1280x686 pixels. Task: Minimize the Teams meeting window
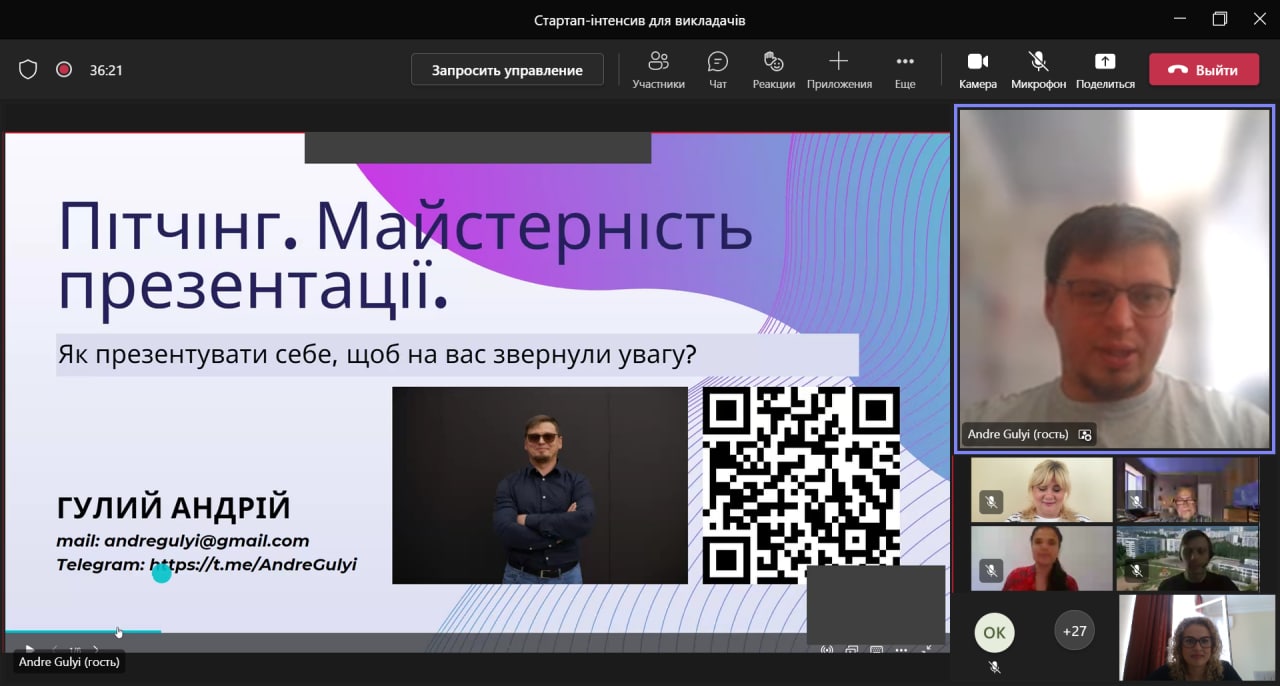(1179, 19)
